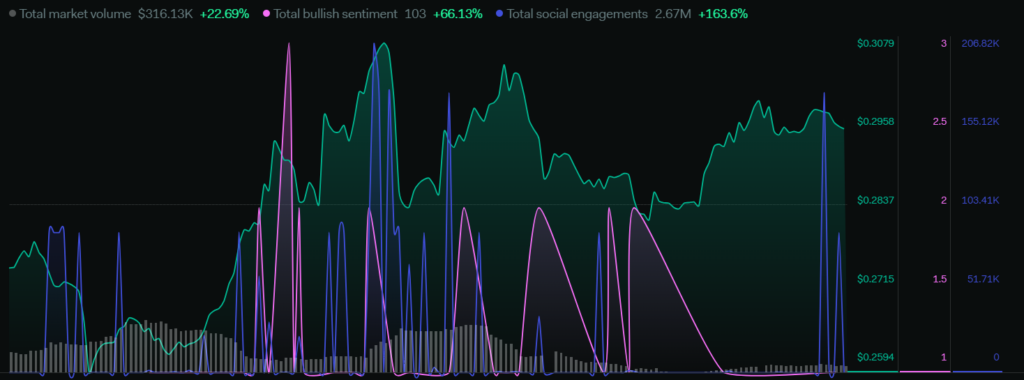Click the pink bullish sentiment legend dot
1024x380 pixels.
[266, 14]
